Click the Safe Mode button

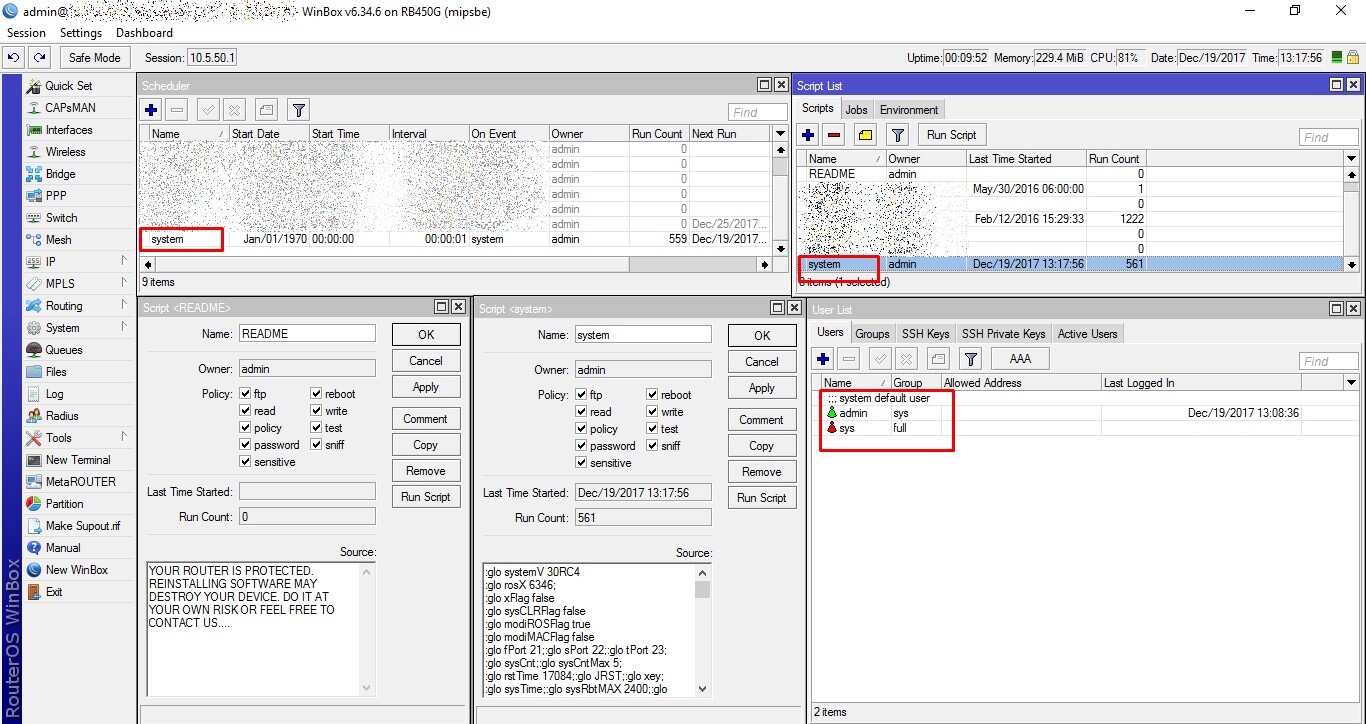tap(95, 58)
